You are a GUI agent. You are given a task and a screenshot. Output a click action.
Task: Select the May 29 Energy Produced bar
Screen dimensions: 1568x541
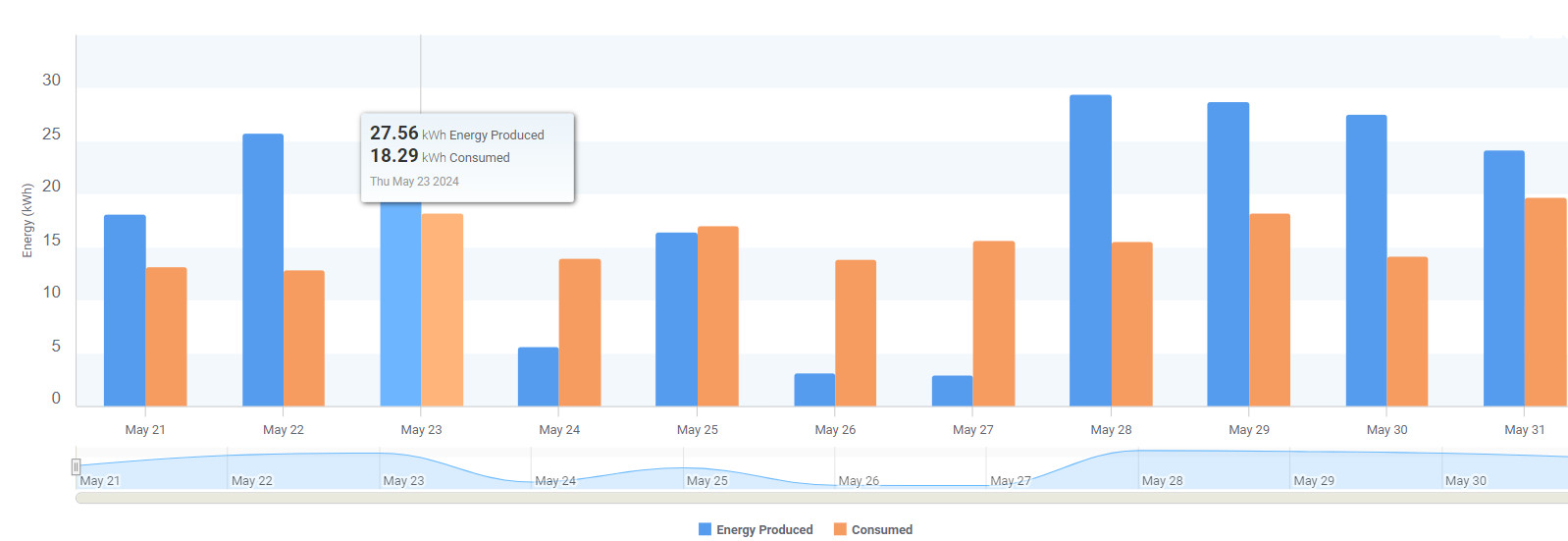pos(1228,253)
